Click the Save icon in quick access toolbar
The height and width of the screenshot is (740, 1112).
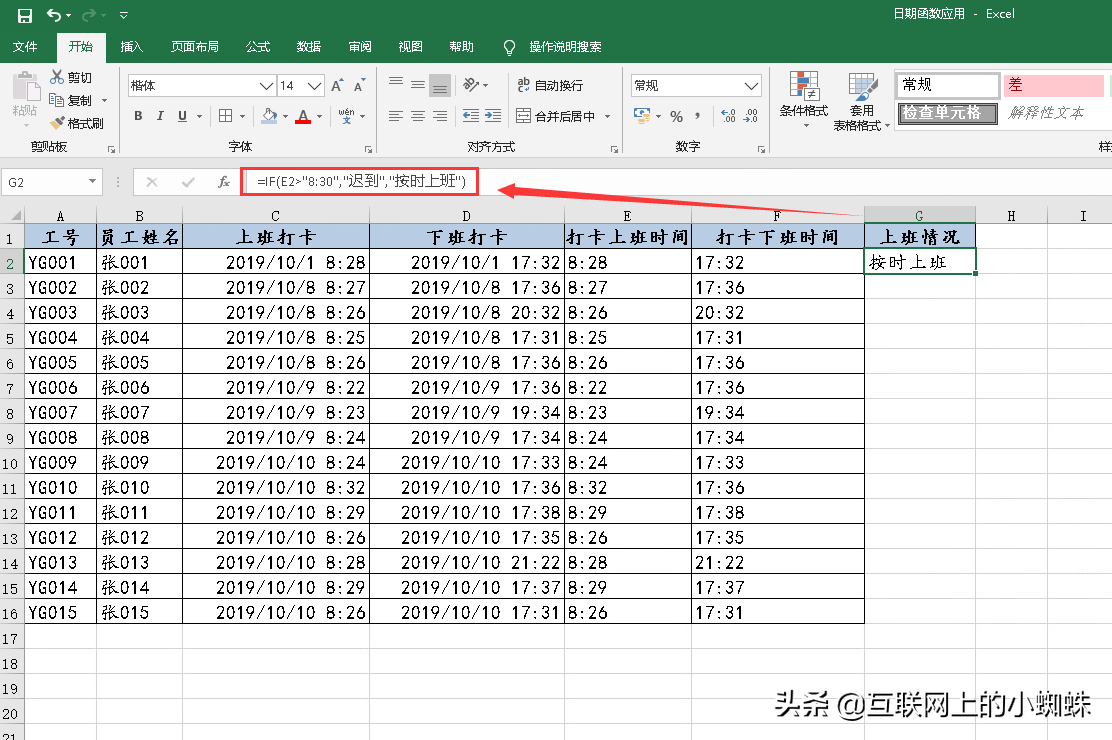click(25, 16)
